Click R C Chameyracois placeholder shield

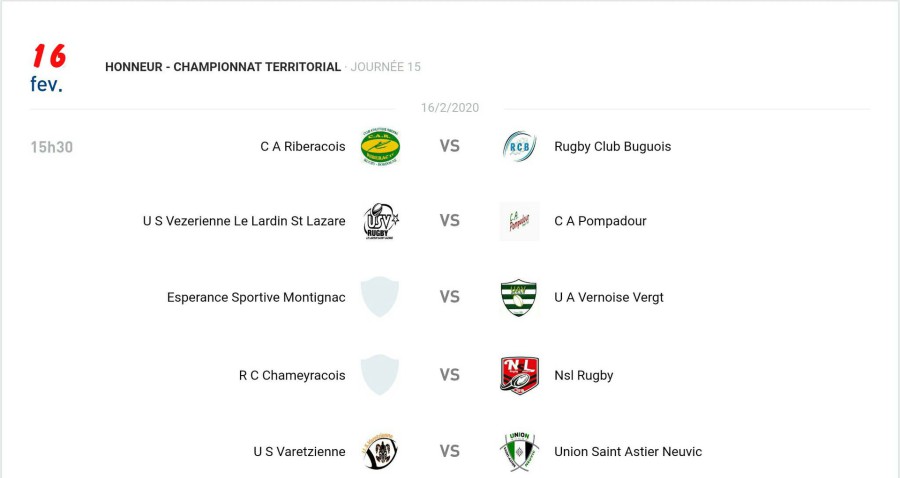click(380, 375)
